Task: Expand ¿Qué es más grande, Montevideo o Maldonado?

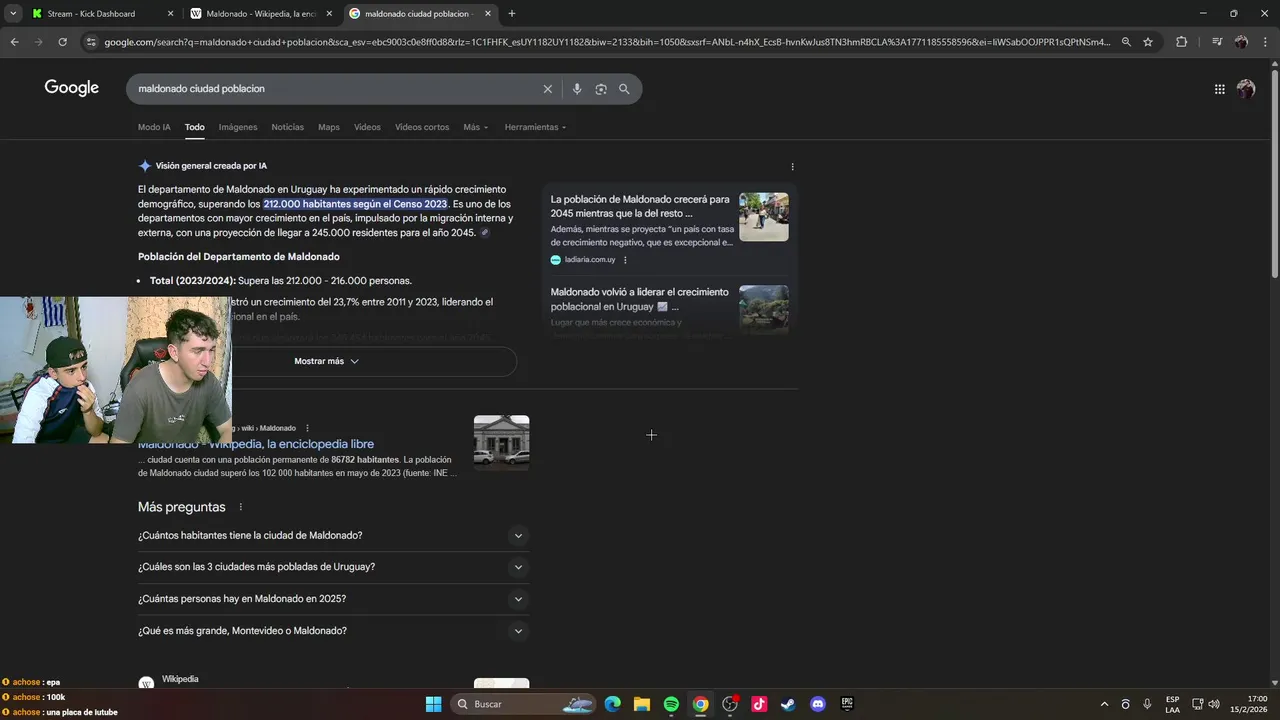Action: [334, 631]
